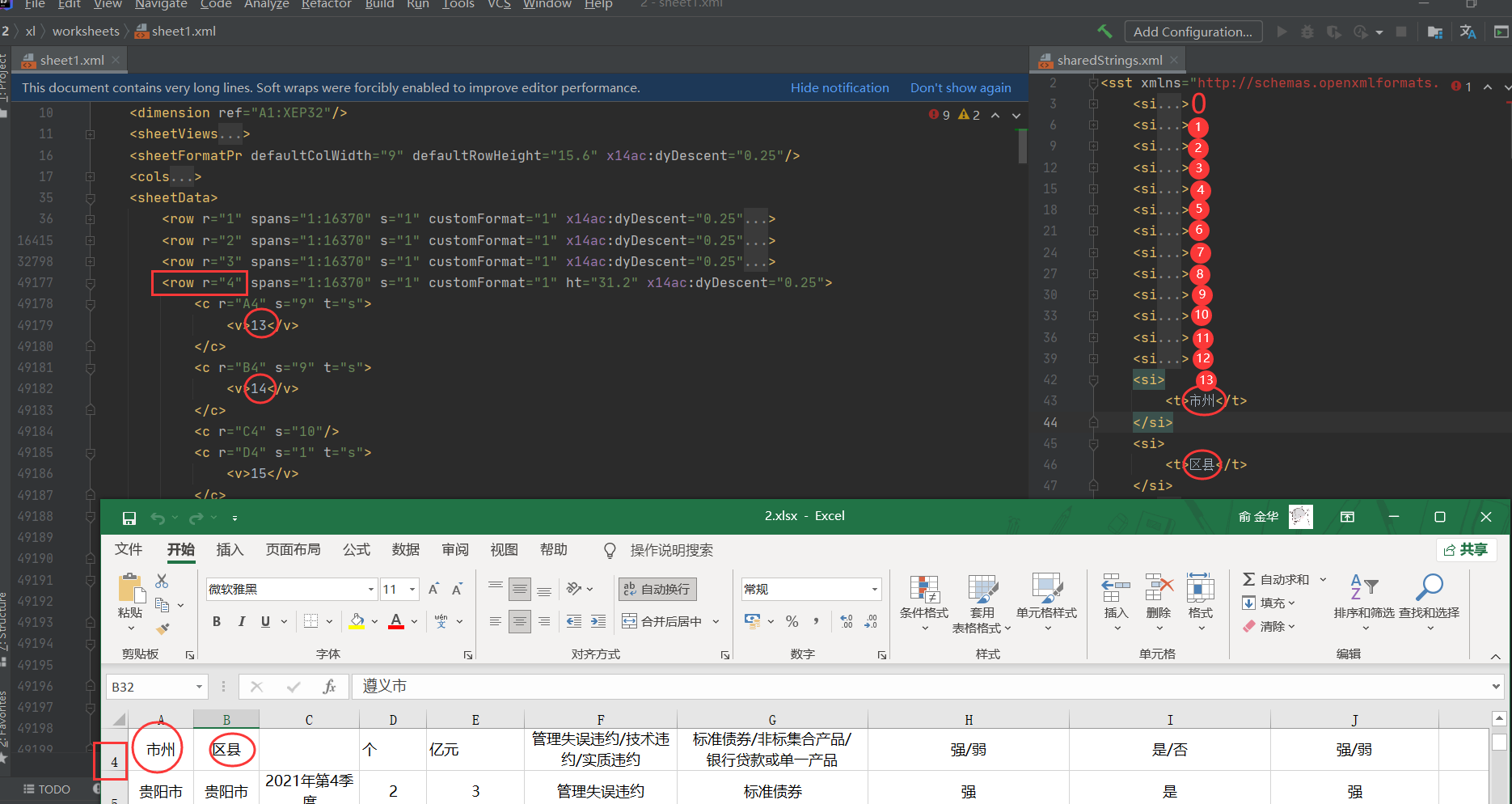The image size is (1512, 804).
Task: Open the 插入 ribbon tab in Excel
Action: [x=230, y=549]
